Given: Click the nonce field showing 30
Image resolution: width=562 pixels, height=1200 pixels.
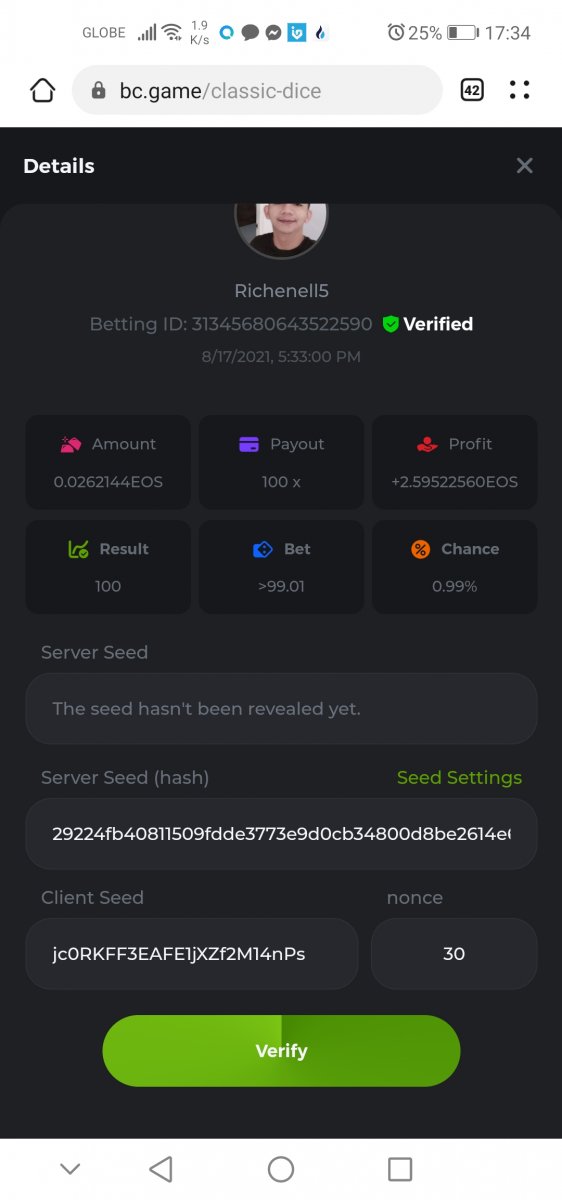Looking at the screenshot, I should click(454, 954).
